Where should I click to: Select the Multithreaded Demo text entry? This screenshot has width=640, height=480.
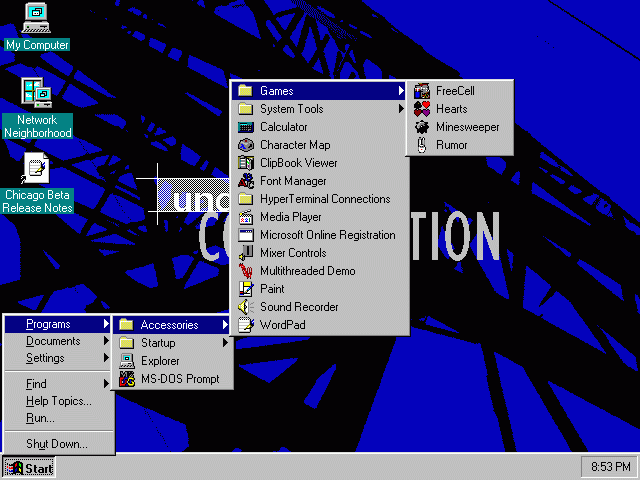click(308, 271)
